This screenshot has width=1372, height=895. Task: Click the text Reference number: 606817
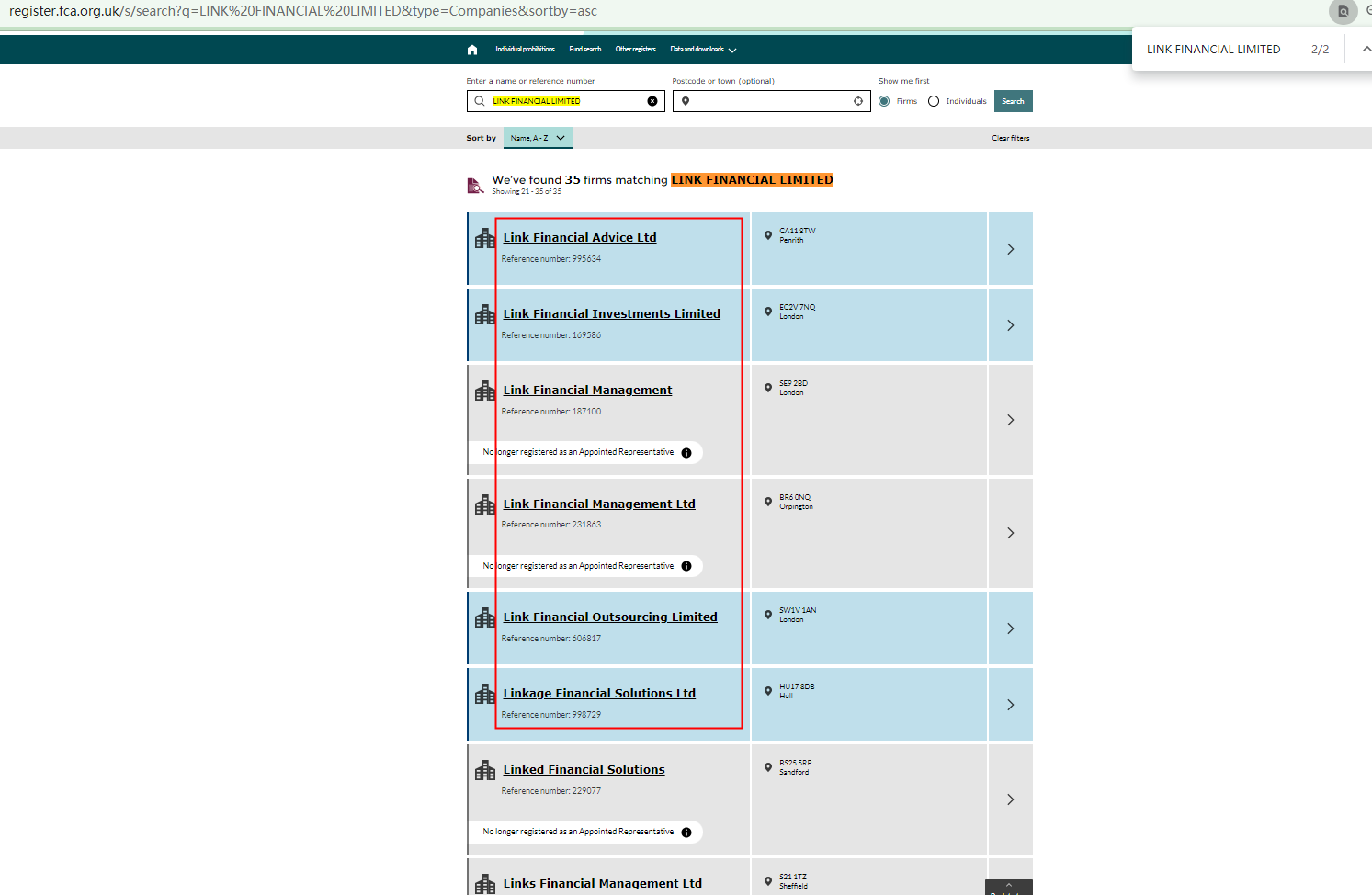[x=551, y=639]
